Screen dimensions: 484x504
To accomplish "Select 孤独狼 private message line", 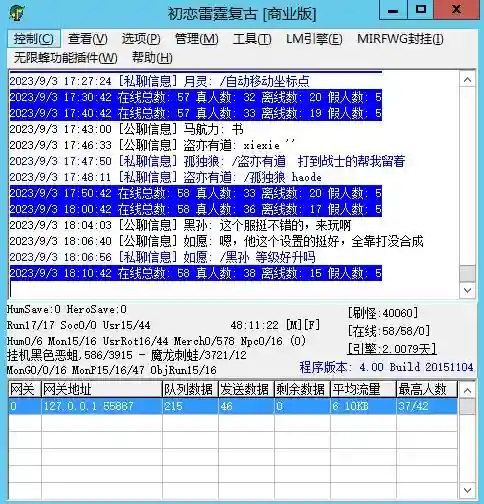I will [207, 161].
